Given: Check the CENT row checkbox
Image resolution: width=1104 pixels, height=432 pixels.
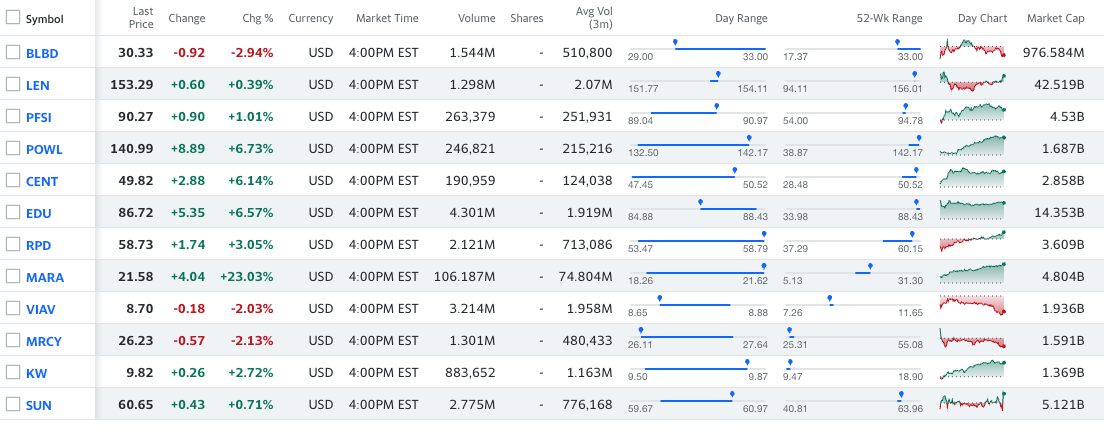Looking at the screenshot, I should (x=13, y=180).
